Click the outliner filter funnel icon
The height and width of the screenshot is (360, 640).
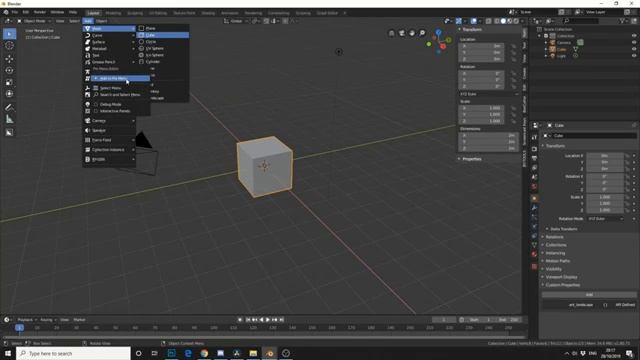(623, 21)
